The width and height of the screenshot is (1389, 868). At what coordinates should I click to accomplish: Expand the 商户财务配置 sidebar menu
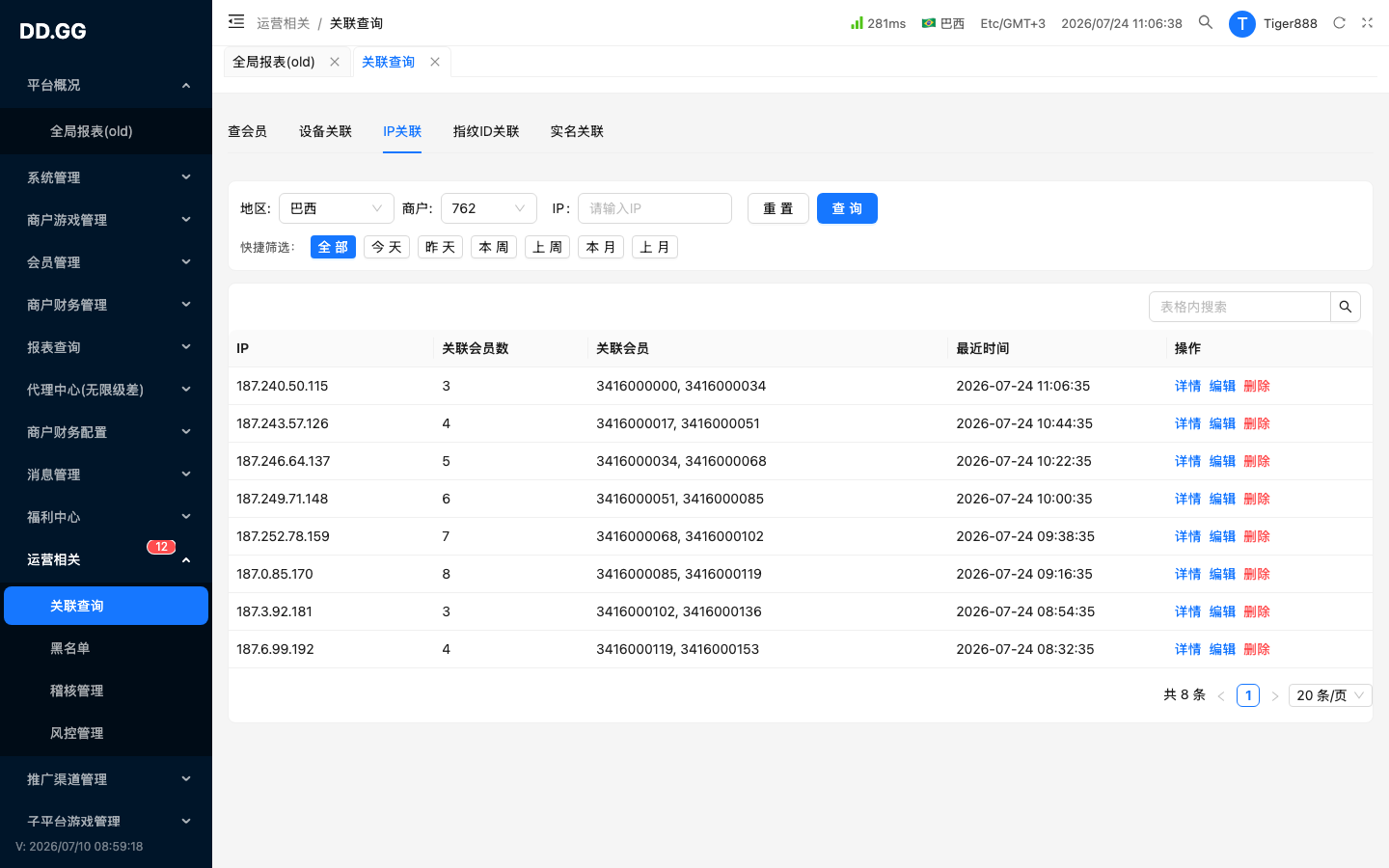[x=106, y=432]
